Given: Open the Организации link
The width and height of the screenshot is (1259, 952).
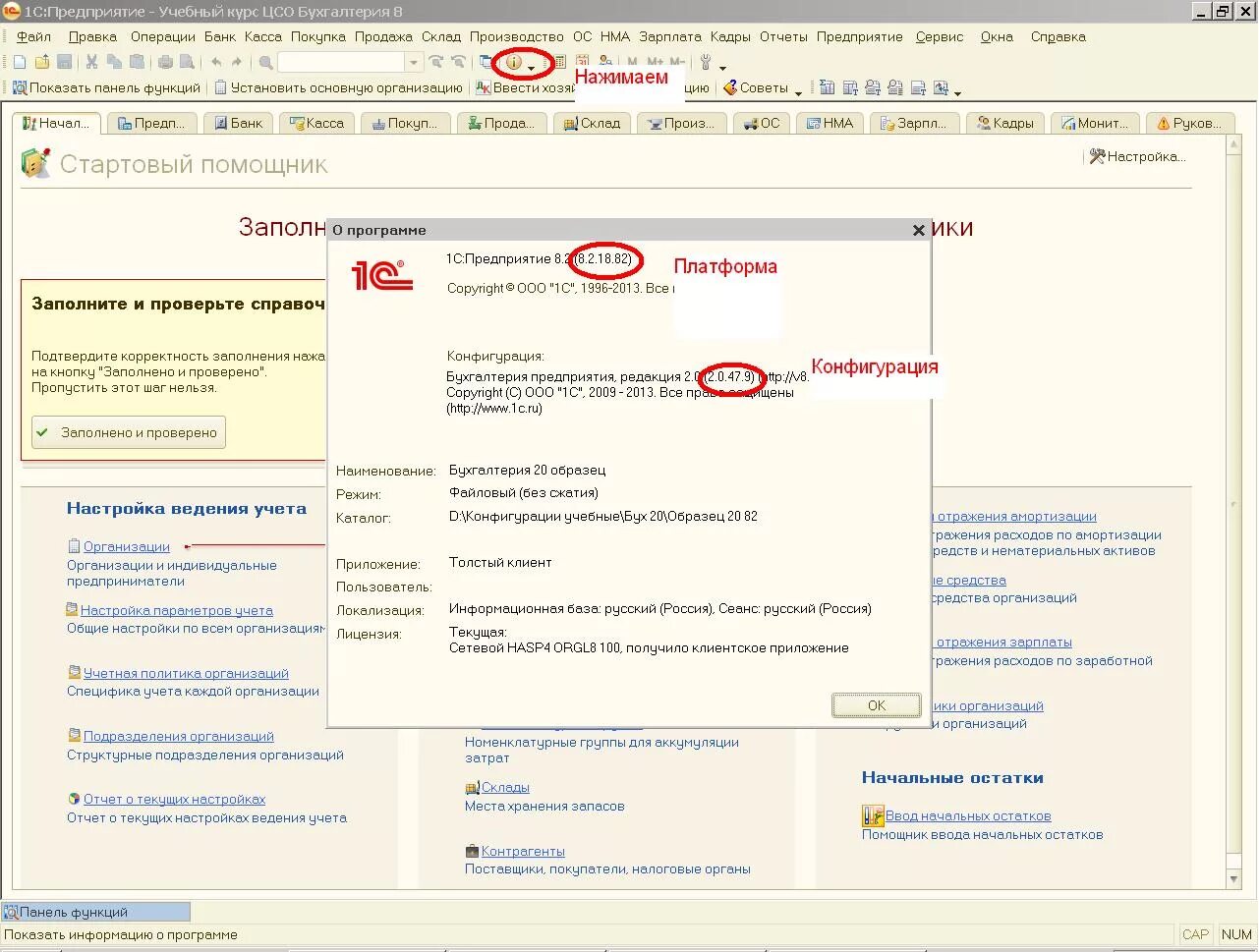Looking at the screenshot, I should point(127,547).
